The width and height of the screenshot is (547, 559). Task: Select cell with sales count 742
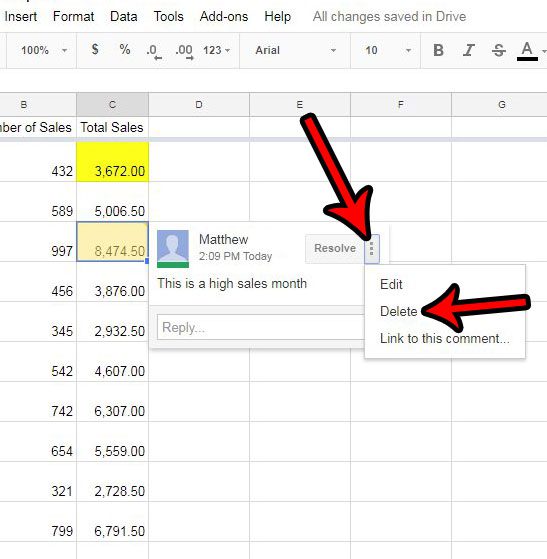[38, 401]
